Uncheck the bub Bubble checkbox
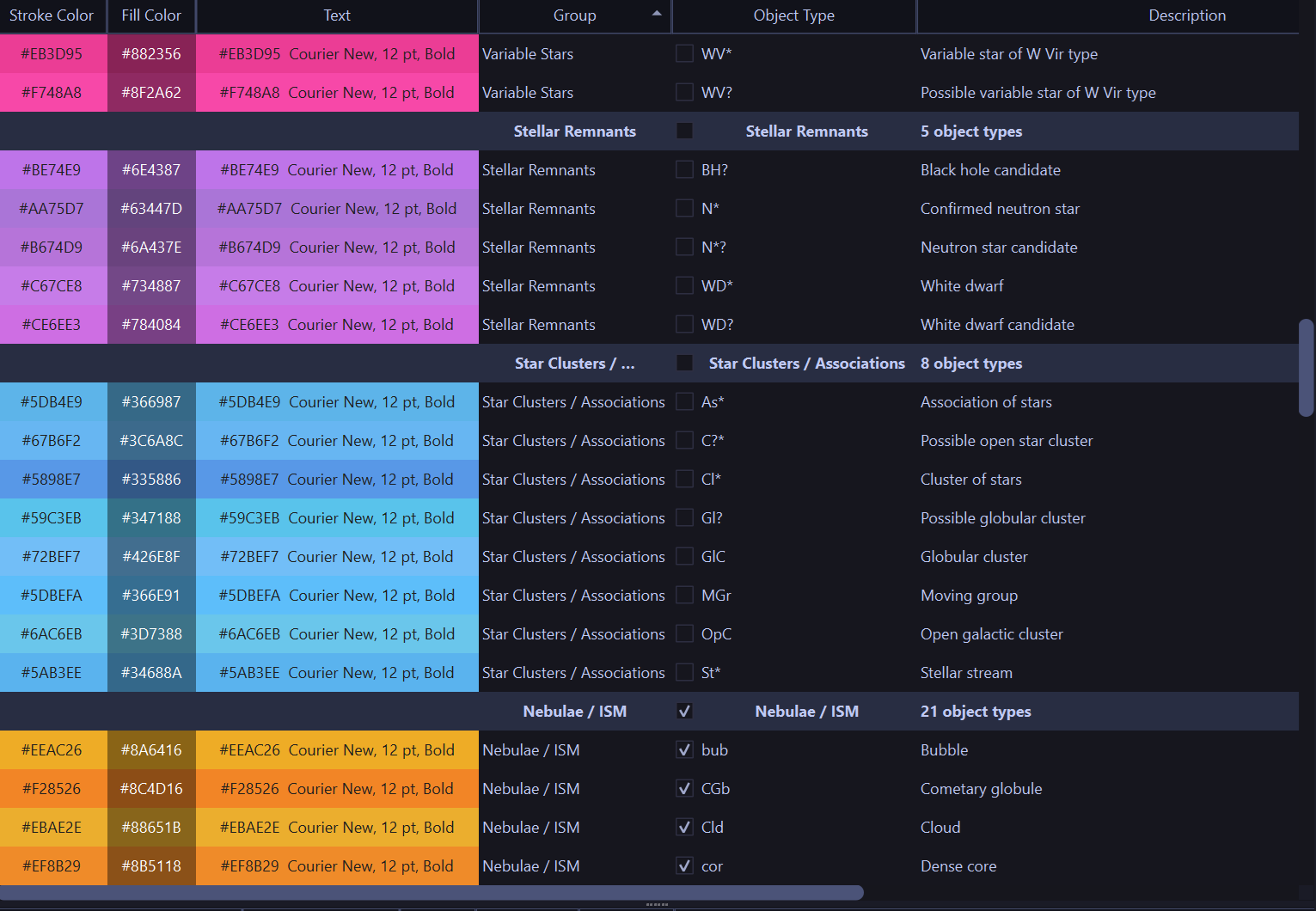The width and height of the screenshot is (1316, 911). (684, 749)
